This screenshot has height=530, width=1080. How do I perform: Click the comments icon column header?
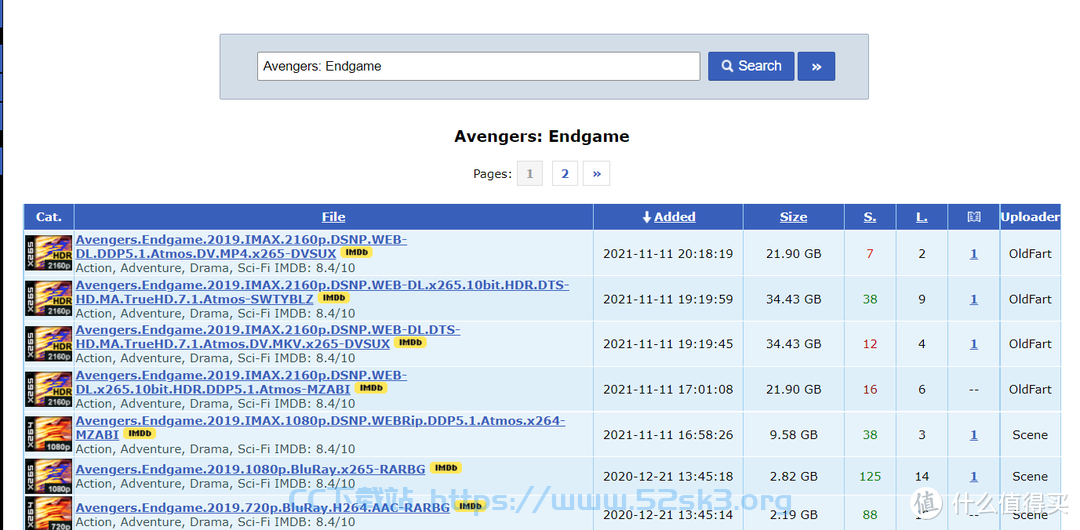pyautogui.click(x=973, y=217)
